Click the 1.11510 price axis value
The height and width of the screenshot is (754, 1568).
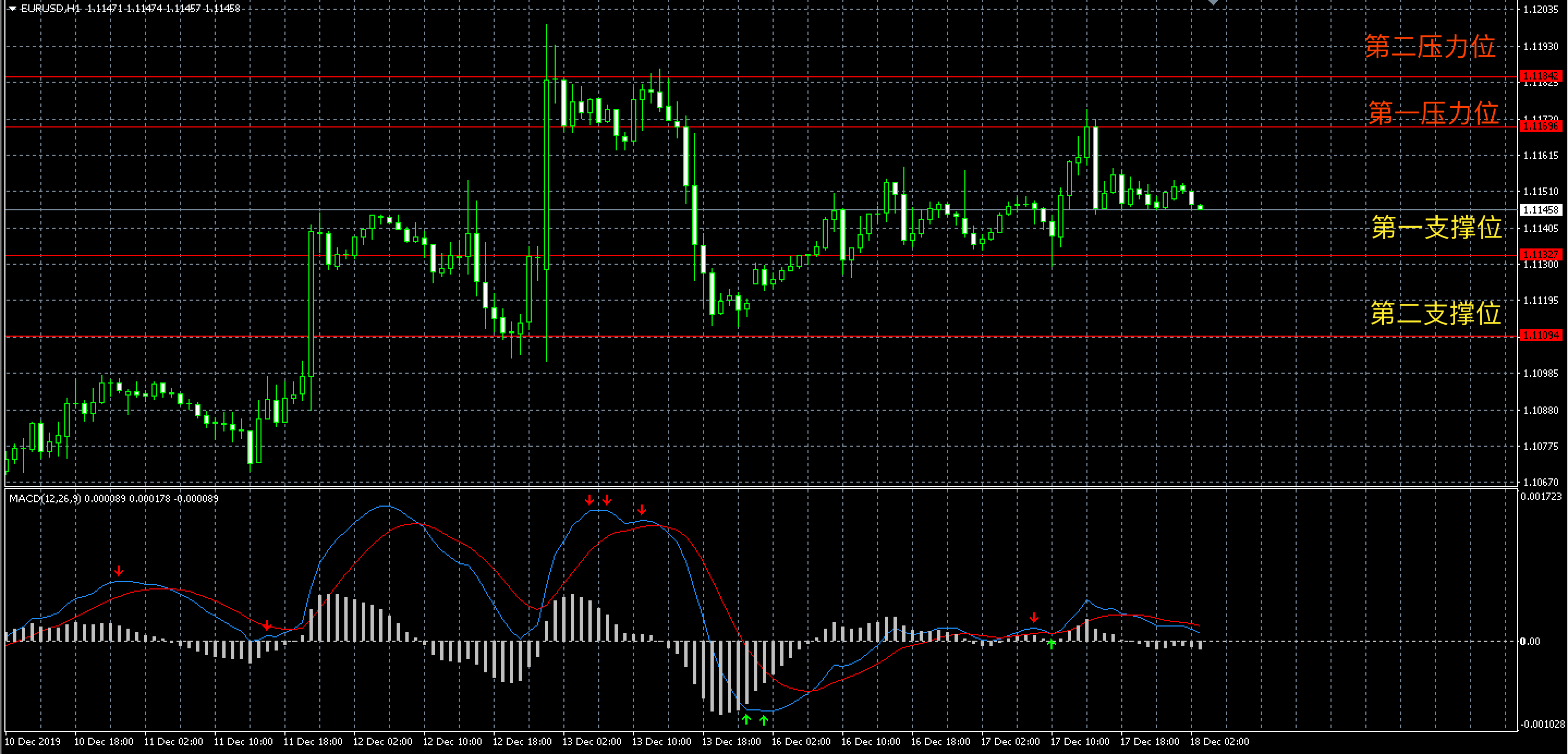1541,191
